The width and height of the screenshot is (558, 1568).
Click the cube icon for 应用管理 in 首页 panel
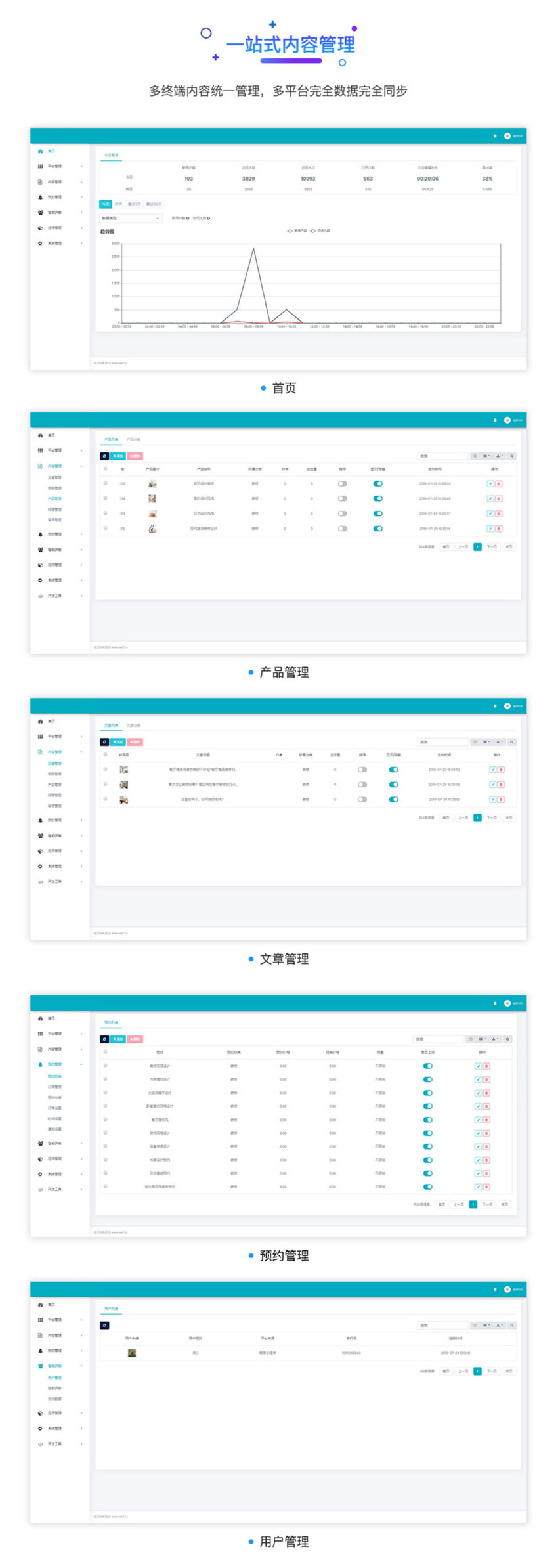(40, 228)
